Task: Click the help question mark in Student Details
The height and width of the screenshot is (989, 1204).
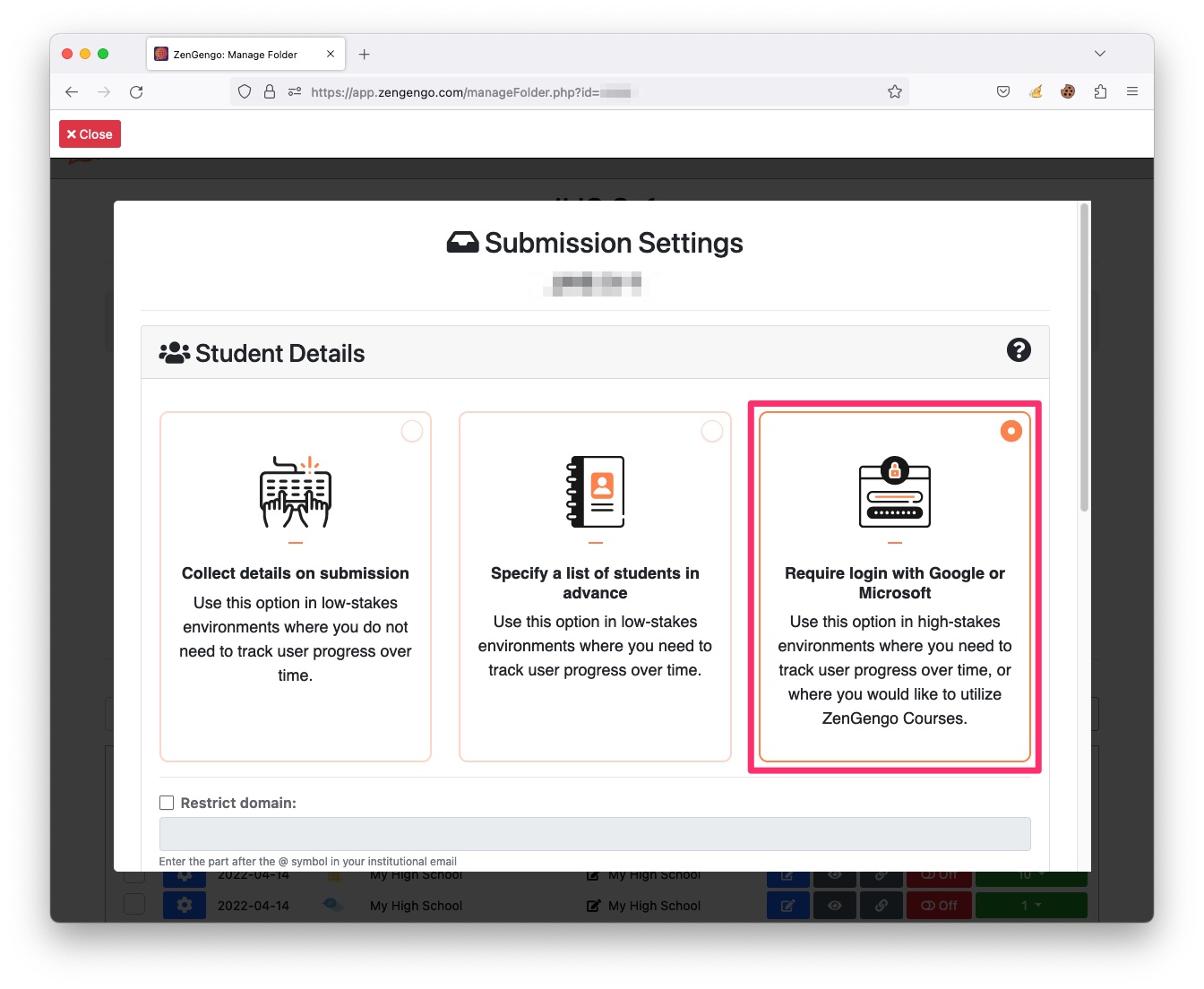Action: click(x=1019, y=350)
